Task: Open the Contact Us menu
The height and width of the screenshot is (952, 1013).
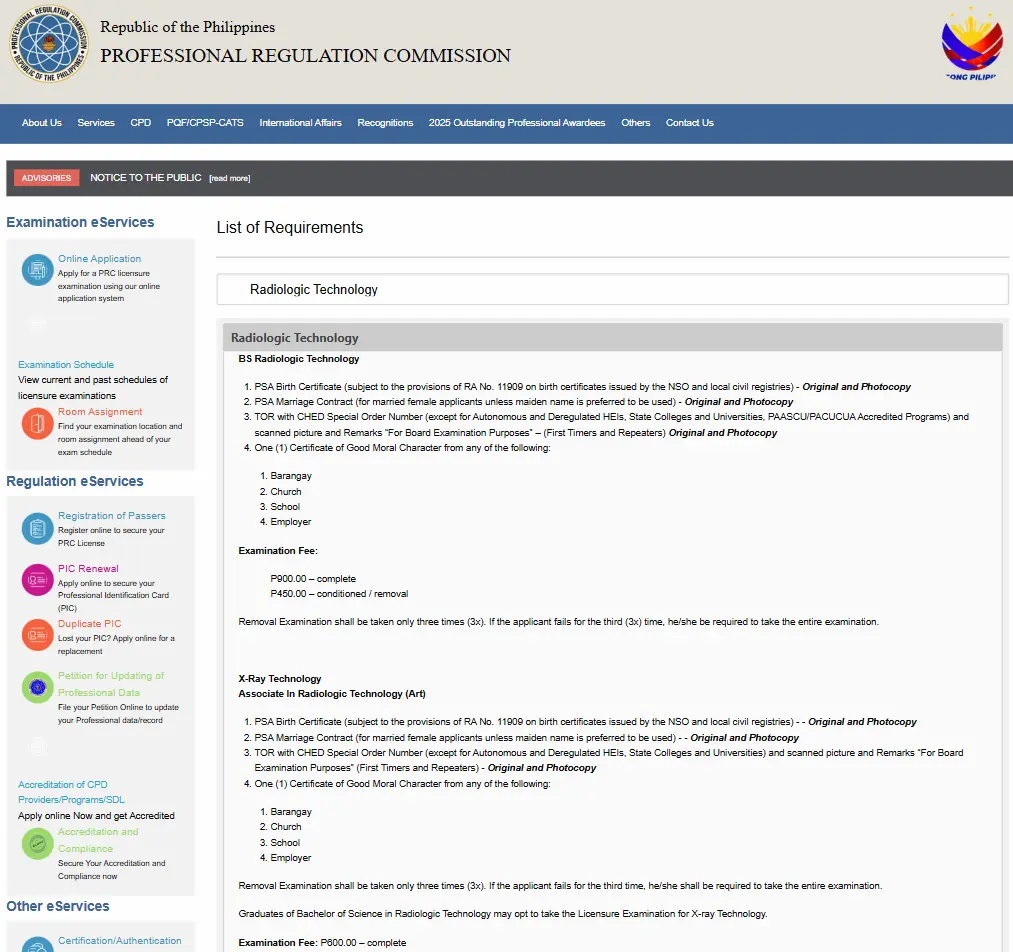Action: coord(690,123)
